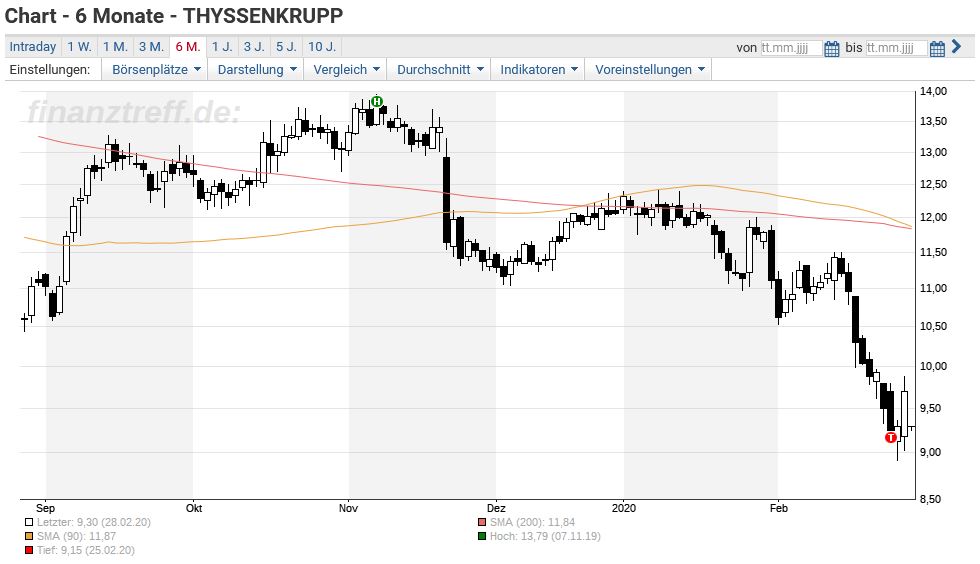The height and width of the screenshot is (564, 980).
Task: Open the Voreinstellungen dropdown
Action: point(649,69)
